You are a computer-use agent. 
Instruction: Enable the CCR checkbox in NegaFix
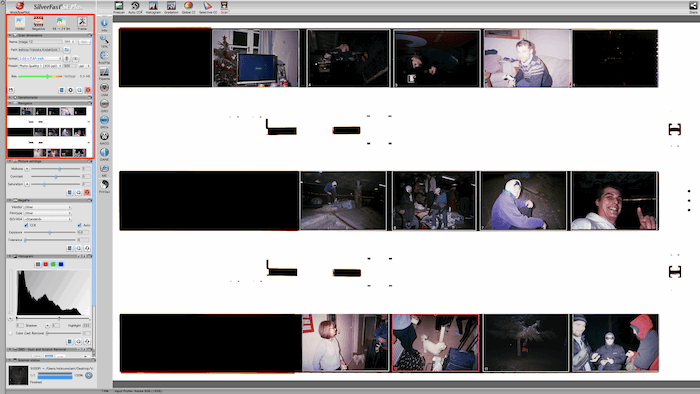tap(26, 225)
